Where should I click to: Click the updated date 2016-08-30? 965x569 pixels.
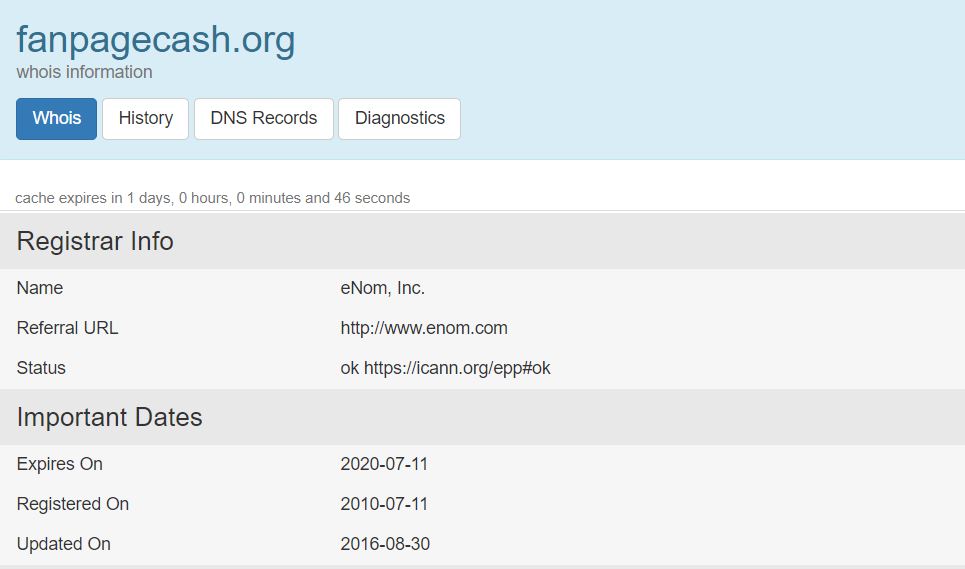click(385, 544)
